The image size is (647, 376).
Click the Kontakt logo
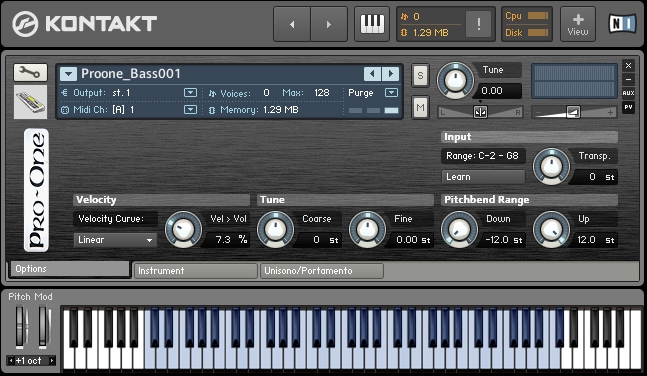coord(84,24)
